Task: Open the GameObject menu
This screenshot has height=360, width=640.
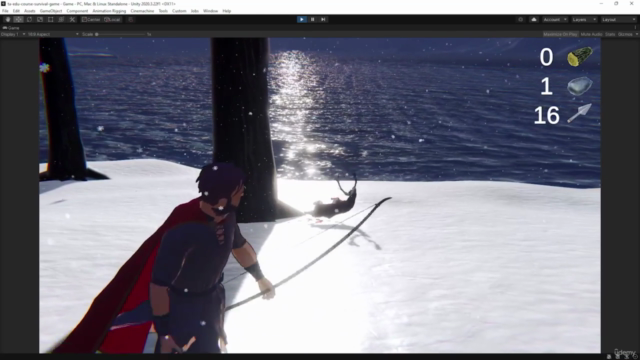Action: click(51, 11)
